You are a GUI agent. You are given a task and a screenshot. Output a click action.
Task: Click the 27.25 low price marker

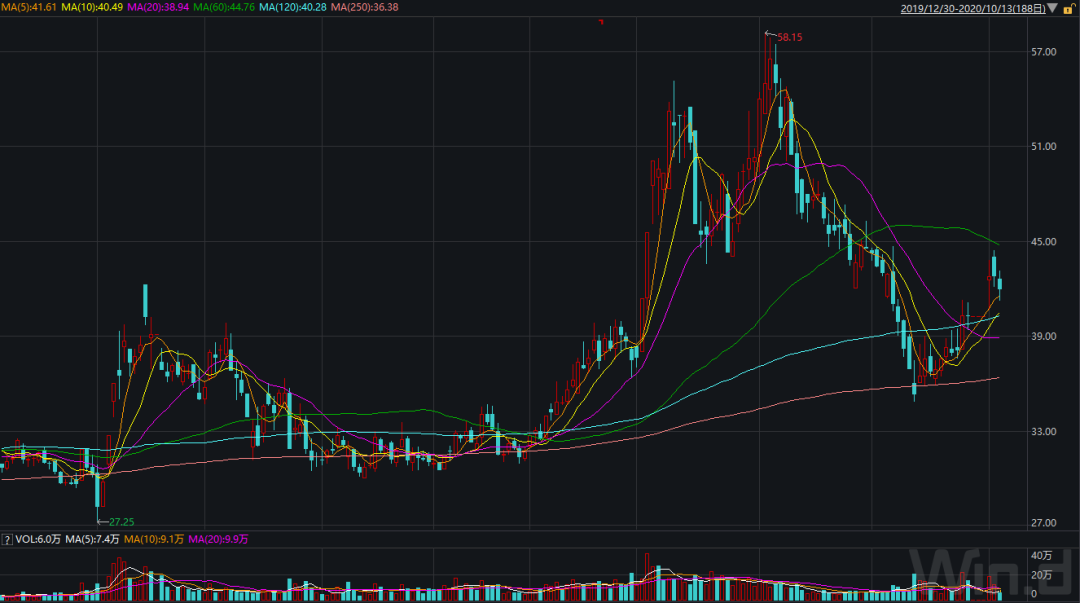pyautogui.click(x=121, y=522)
